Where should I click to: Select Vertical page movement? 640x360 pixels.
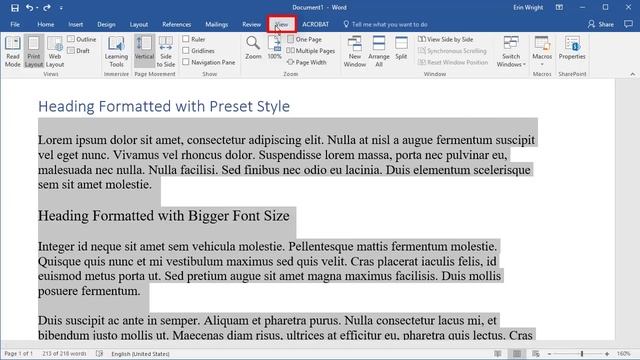(x=144, y=51)
